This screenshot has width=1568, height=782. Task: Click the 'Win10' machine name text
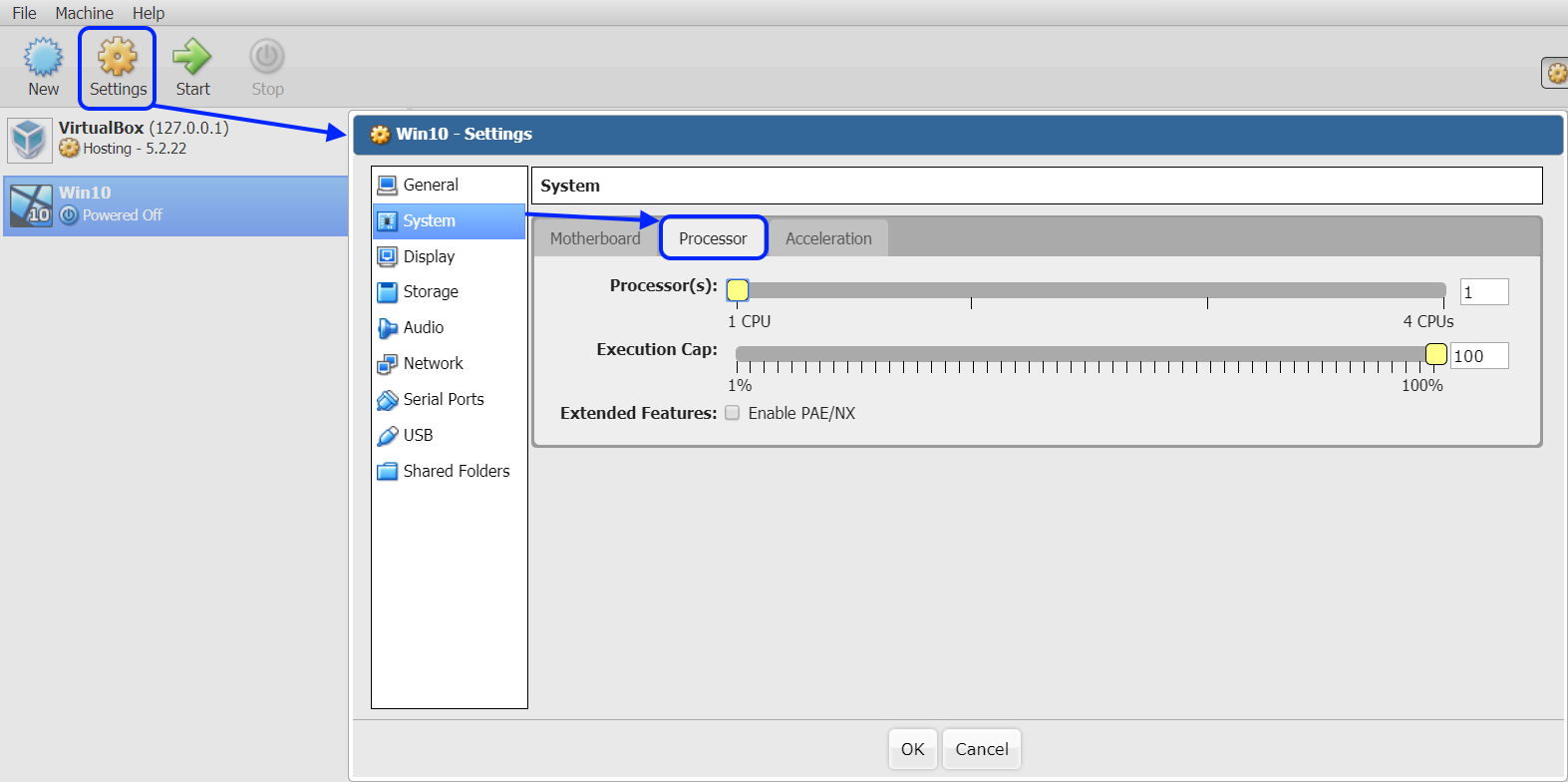(x=85, y=193)
